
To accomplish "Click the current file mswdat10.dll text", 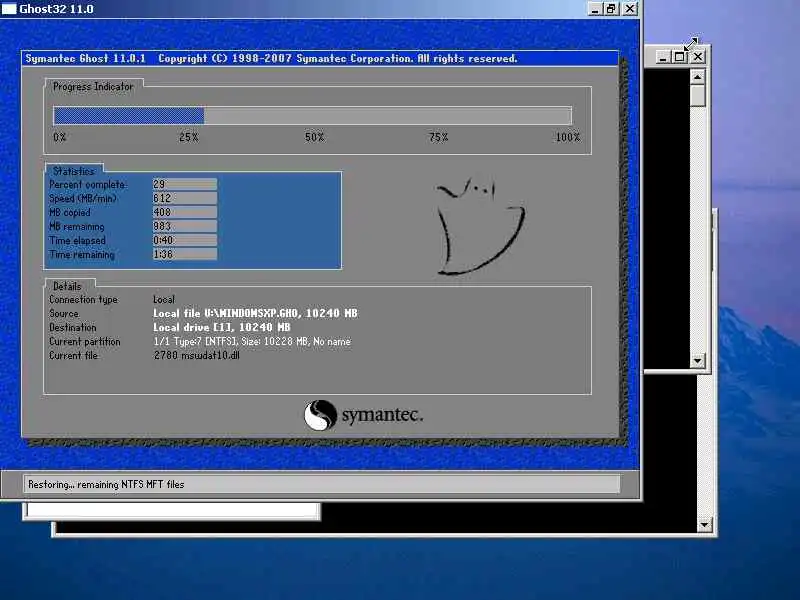I will click(196, 356).
